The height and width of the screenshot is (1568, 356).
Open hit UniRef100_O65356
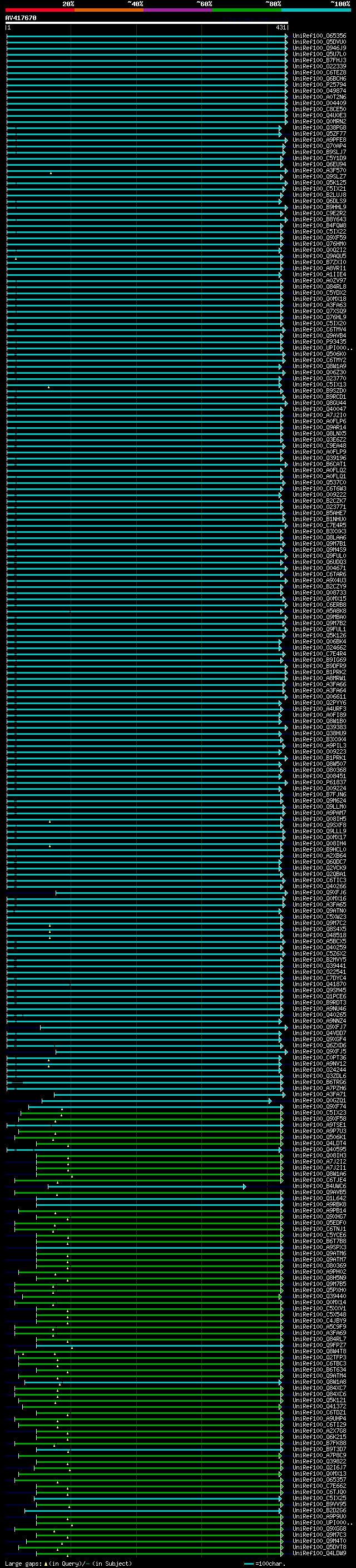pyautogui.click(x=319, y=36)
